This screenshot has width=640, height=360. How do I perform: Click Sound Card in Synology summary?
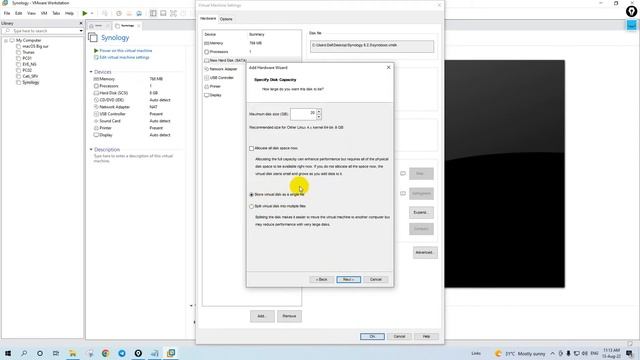[110, 121]
